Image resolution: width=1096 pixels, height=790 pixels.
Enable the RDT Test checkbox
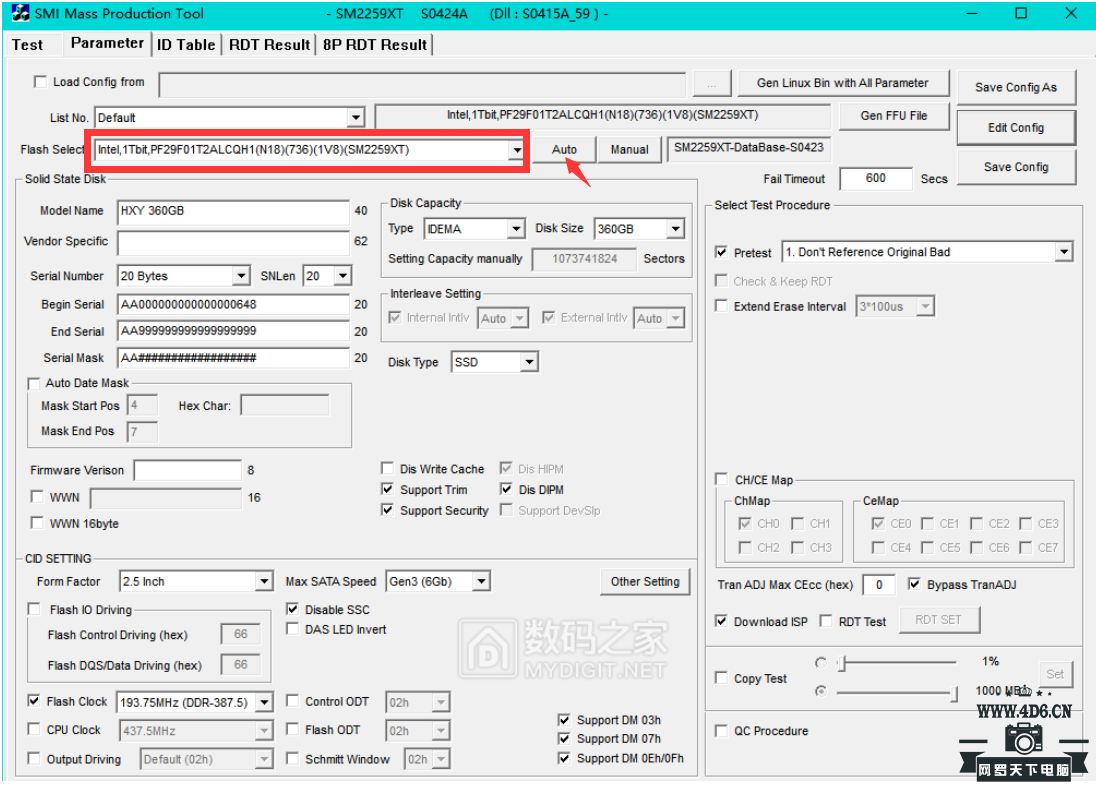click(x=825, y=621)
